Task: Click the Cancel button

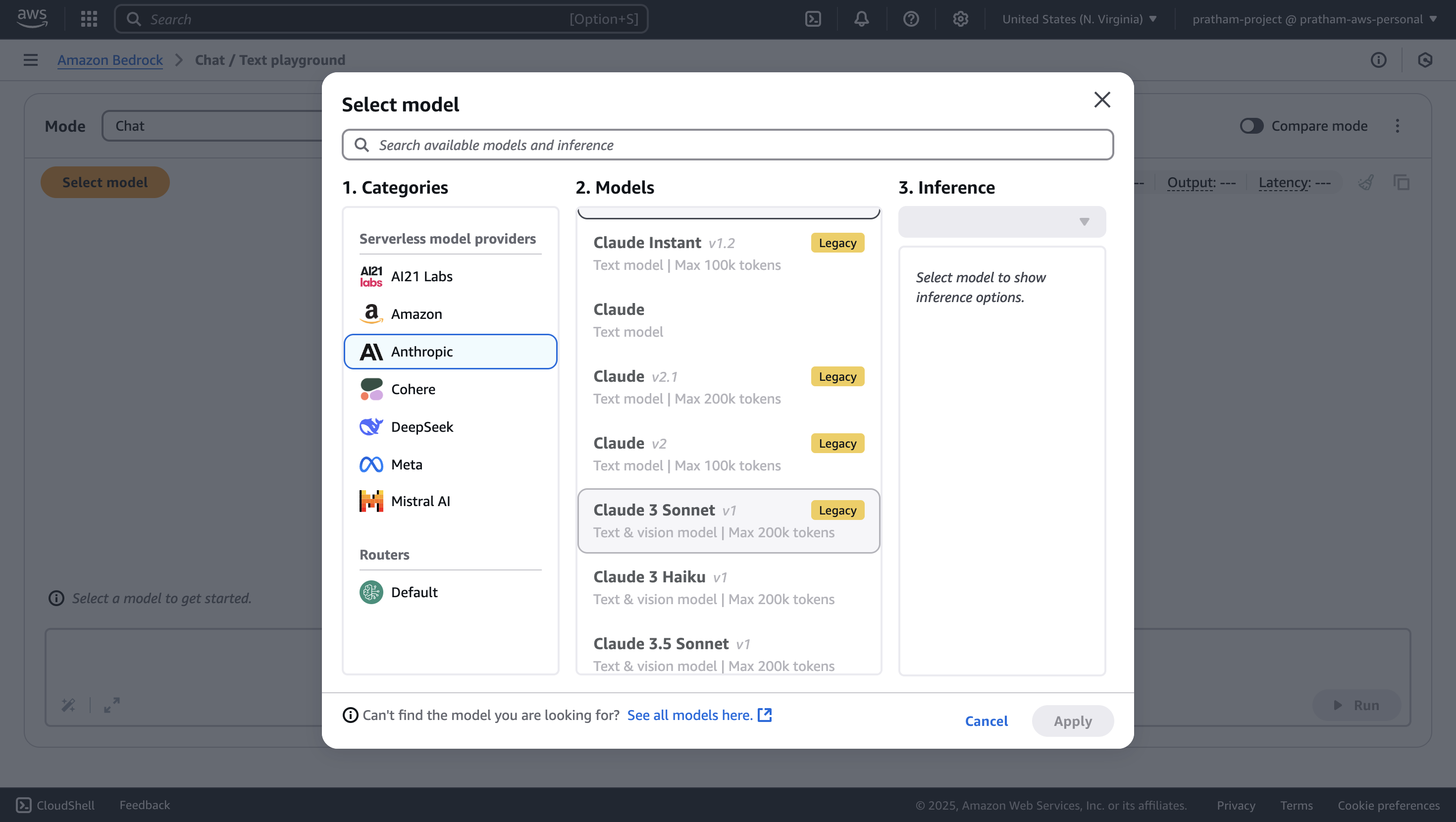Action: (x=987, y=721)
